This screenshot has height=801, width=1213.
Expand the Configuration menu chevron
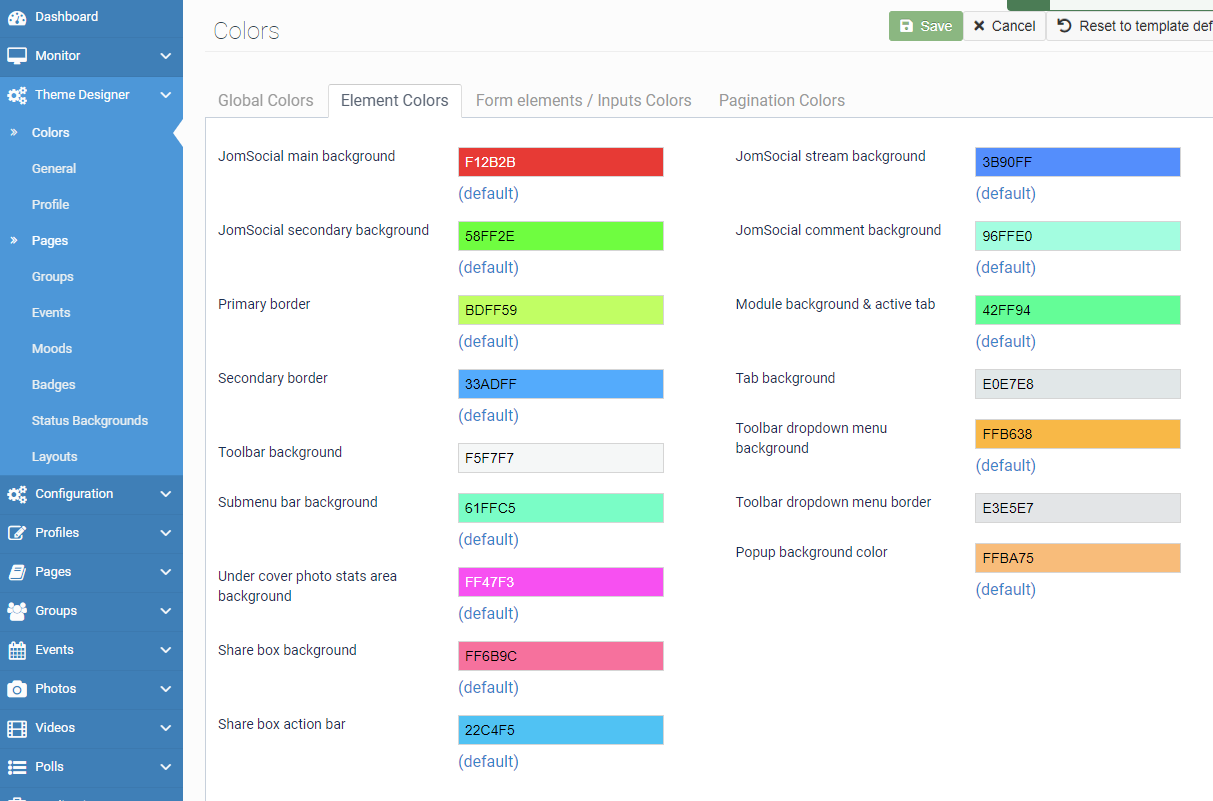(x=166, y=494)
